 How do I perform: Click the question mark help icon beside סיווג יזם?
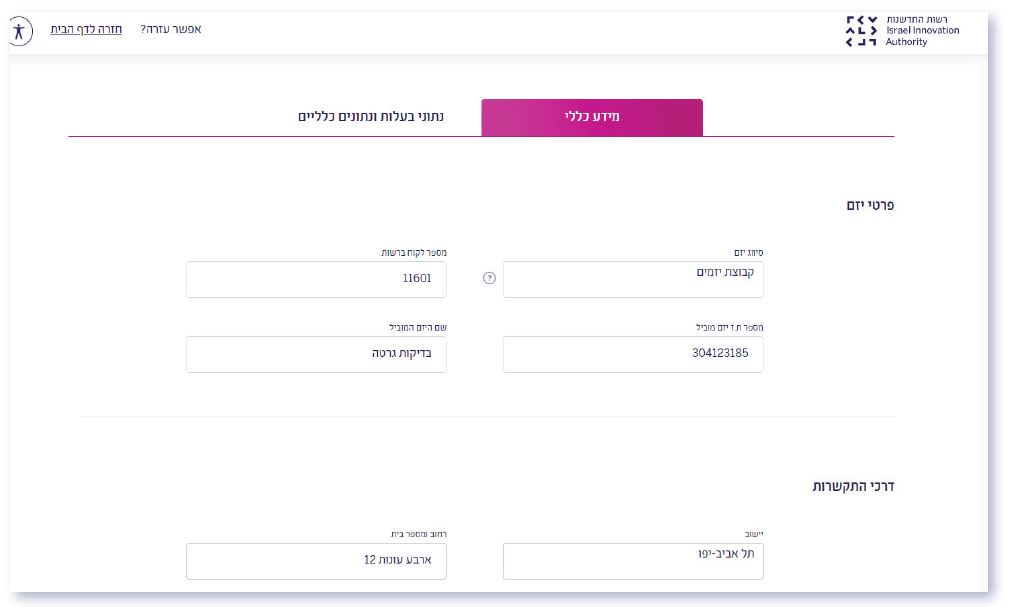[x=489, y=279]
